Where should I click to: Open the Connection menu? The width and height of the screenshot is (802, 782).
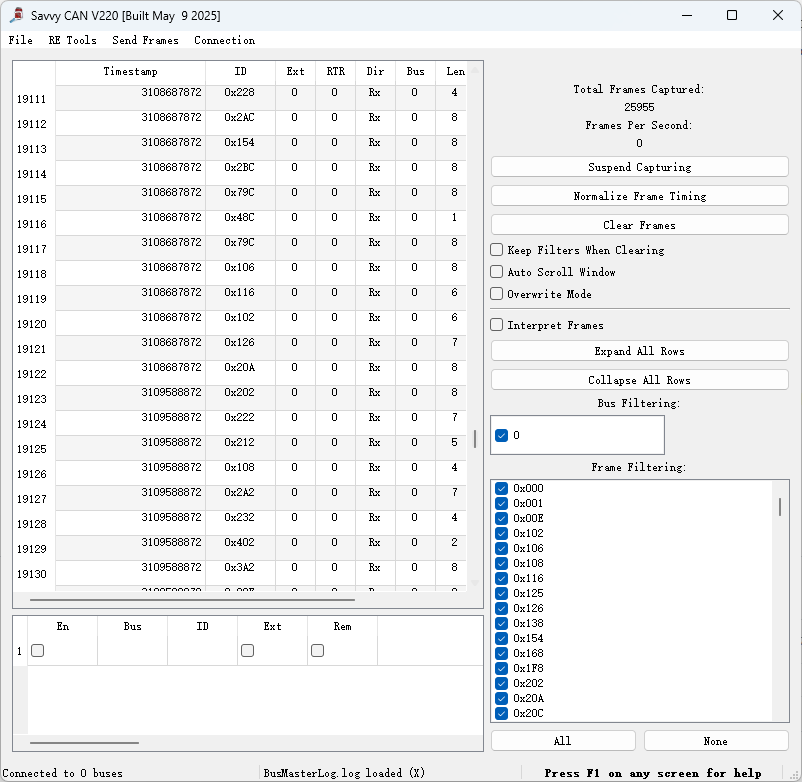point(224,40)
